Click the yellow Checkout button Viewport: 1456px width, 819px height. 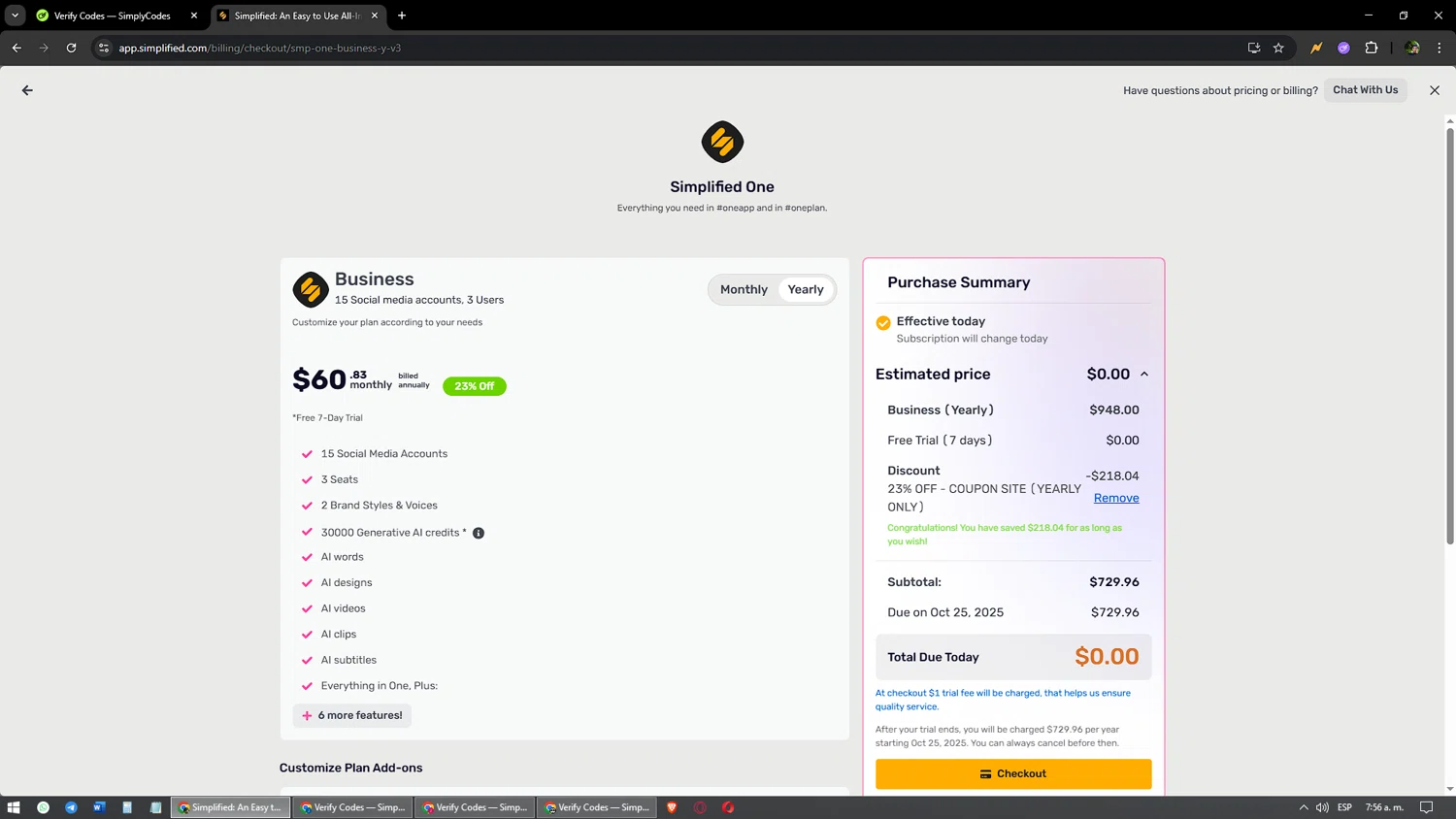point(1013,773)
